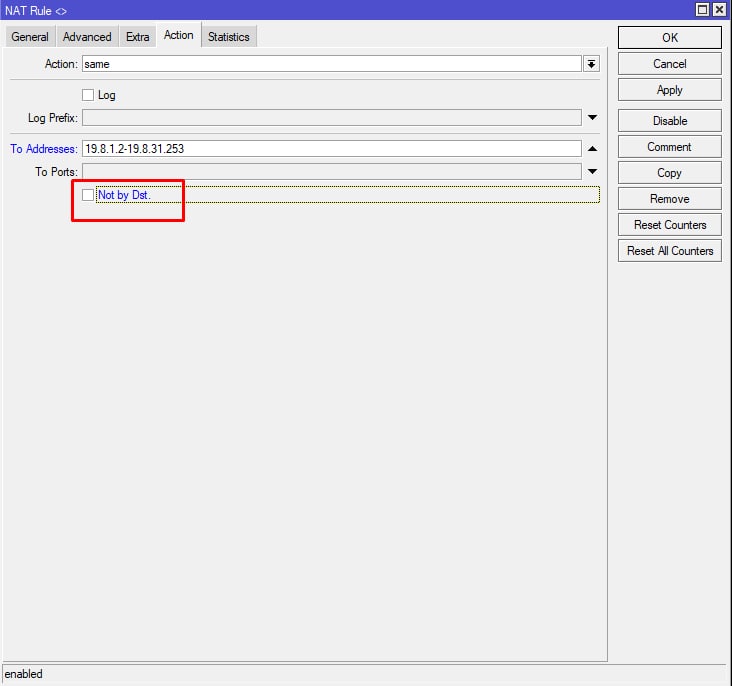Expand the To Ports field arrow
The image size is (732, 686).
pyautogui.click(x=592, y=172)
